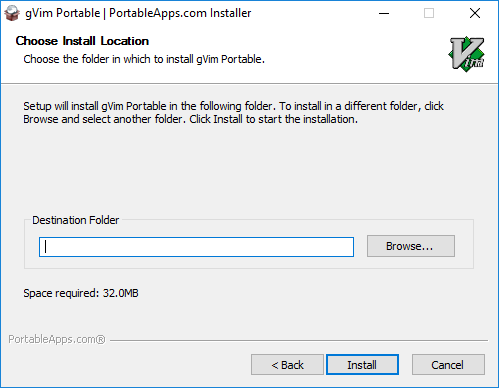Click the blank gray area above Destination Folder
Viewport: 499px width, 388px height.
point(248,170)
